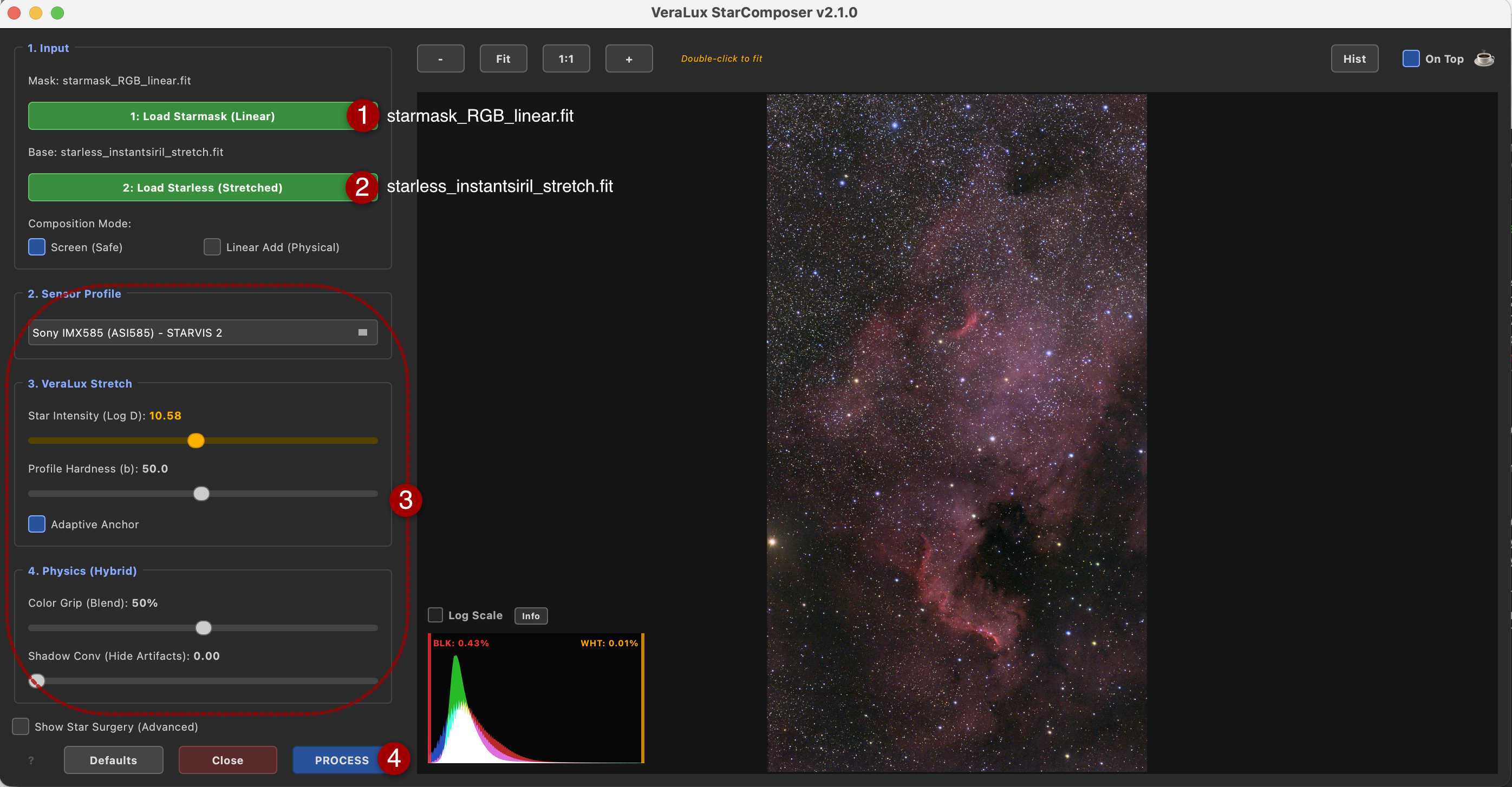This screenshot has width=1512, height=787.
Task: Click the 'BLK: 0.43%' histogram readout
Action: [461, 642]
